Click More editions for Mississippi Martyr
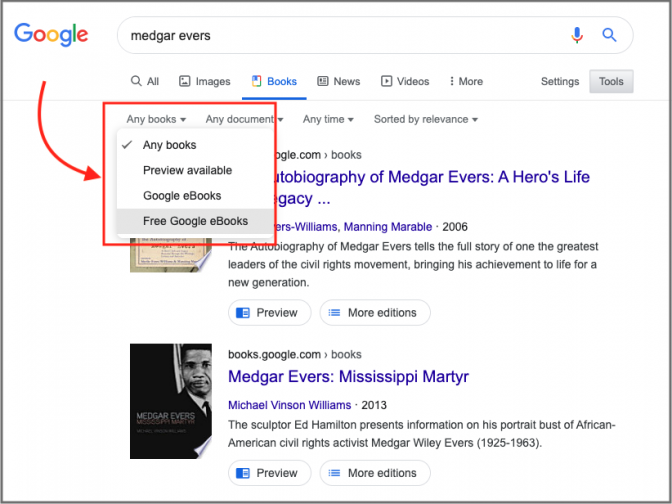672x504 pixels. 375,473
